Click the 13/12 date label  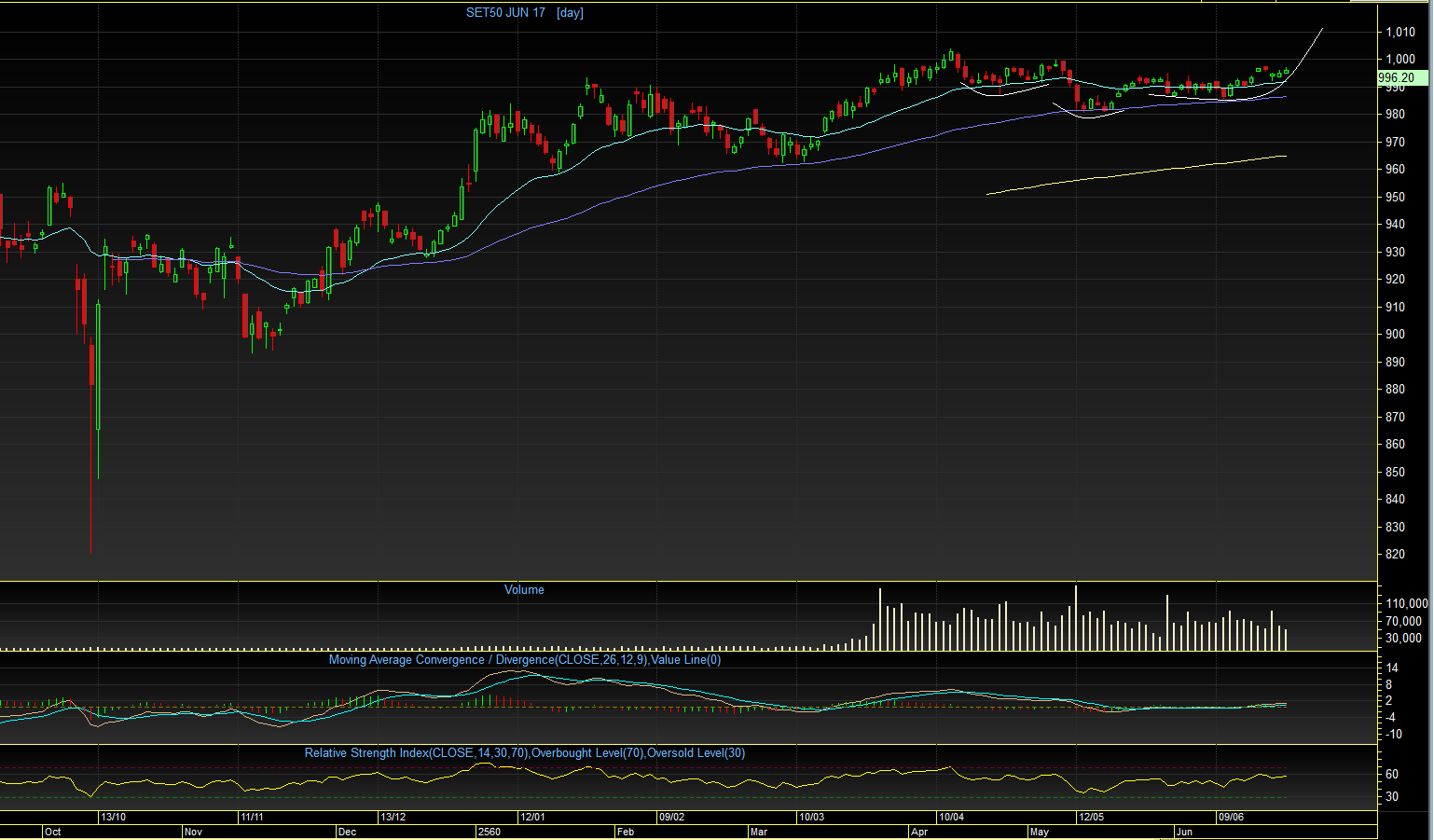point(393,817)
